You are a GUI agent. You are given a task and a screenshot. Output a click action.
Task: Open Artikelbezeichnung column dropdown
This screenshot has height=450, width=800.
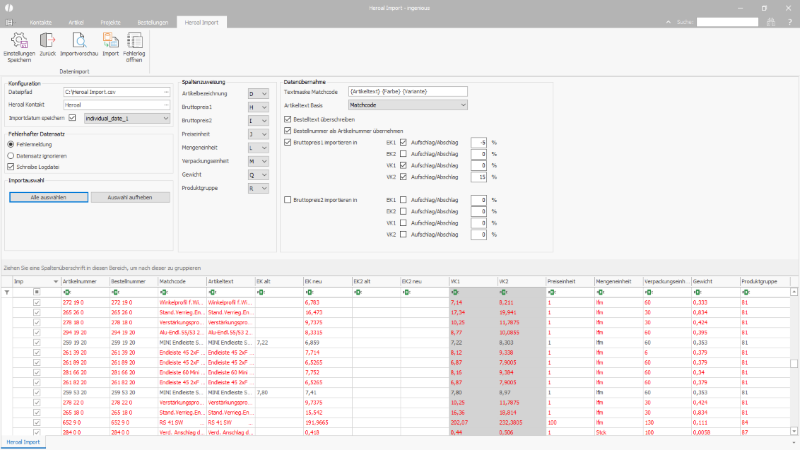[264, 94]
